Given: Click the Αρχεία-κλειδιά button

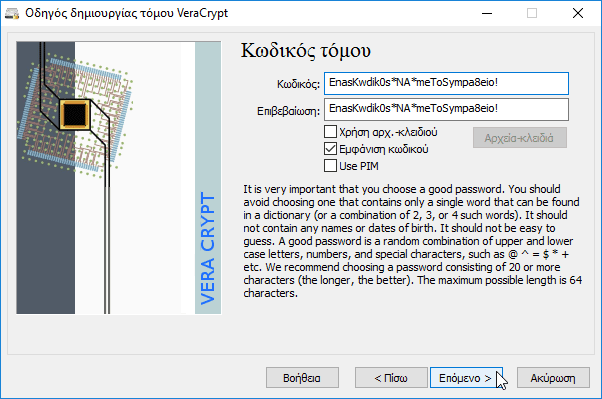Looking at the screenshot, I should 519,138.
